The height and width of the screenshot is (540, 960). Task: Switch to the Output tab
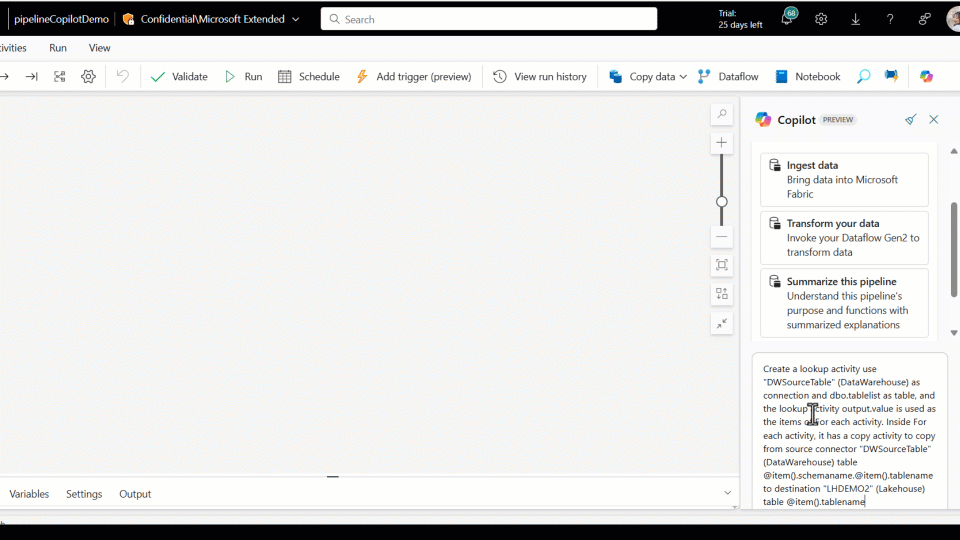[x=135, y=494]
